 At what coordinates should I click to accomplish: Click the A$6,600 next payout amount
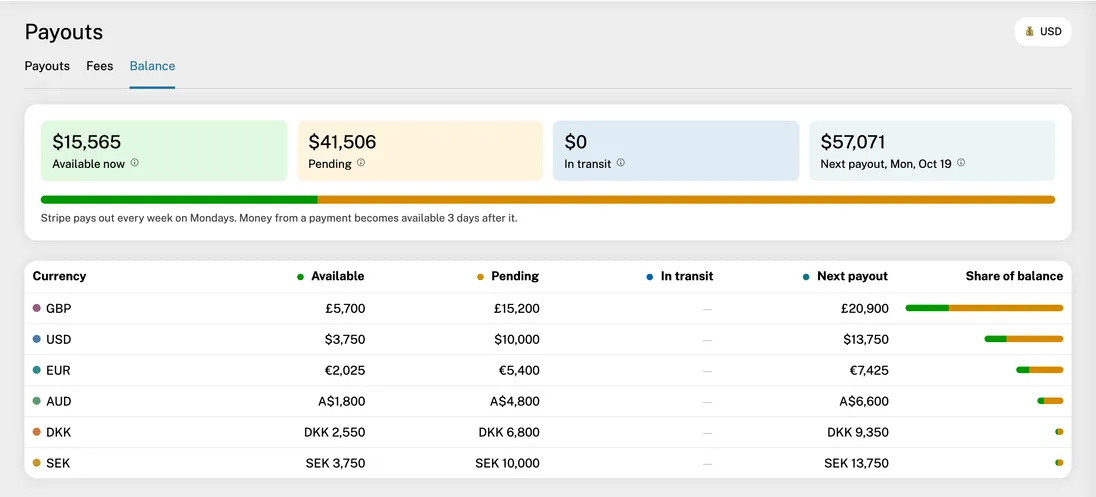(x=865, y=401)
